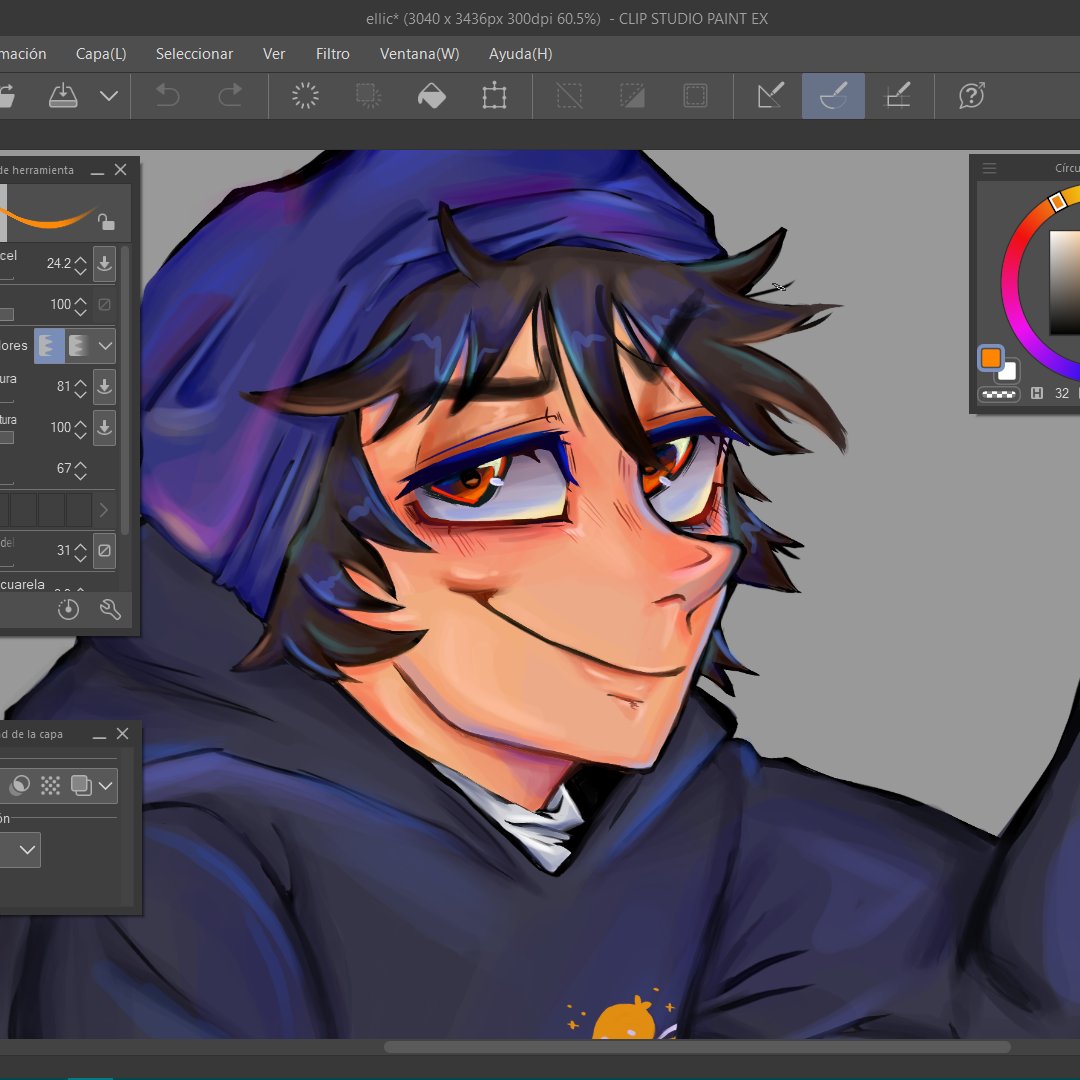1080x1080 pixels.
Task: Open the Seleccionar menu
Action: tap(194, 54)
